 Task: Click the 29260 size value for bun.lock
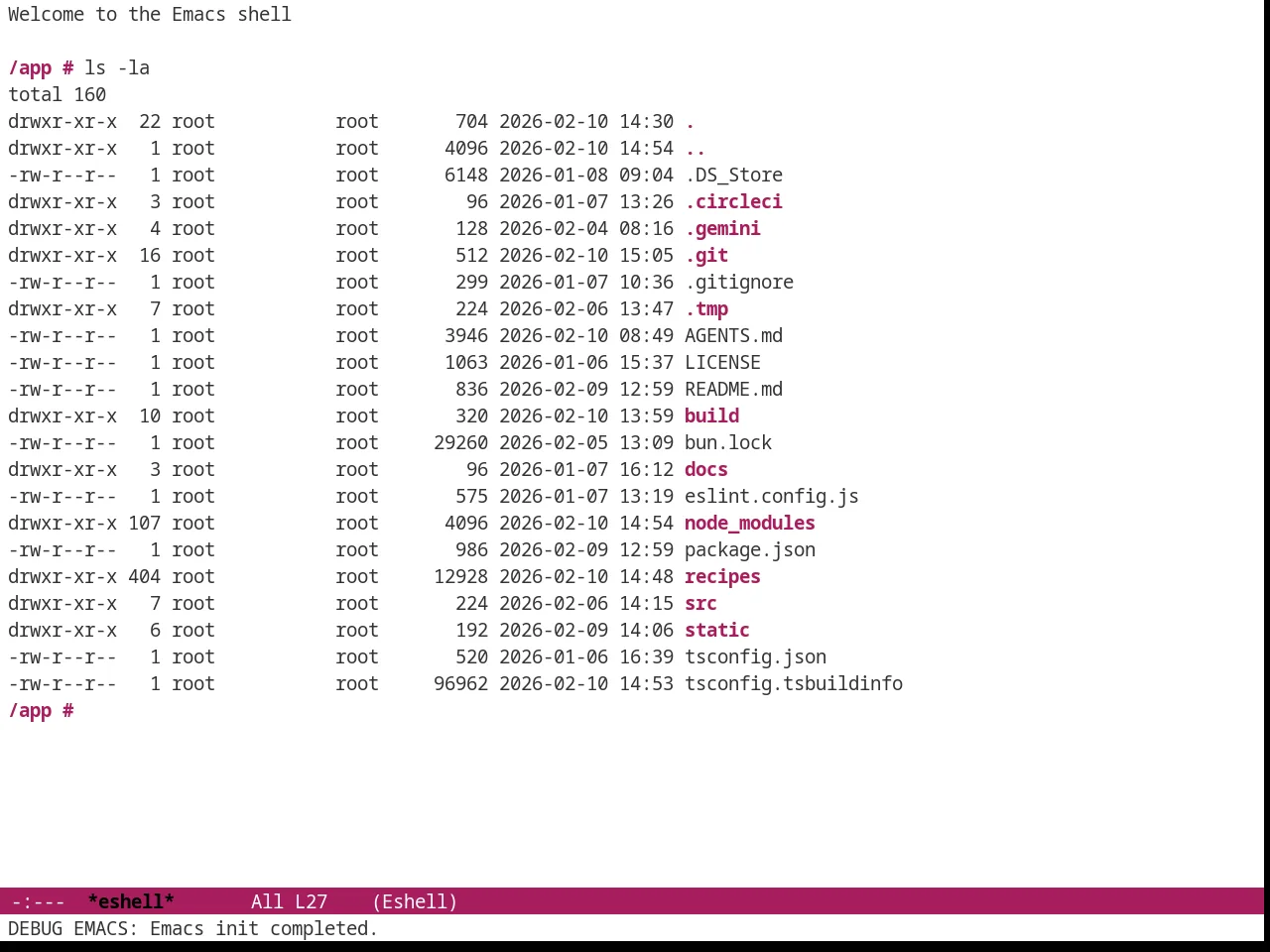pyautogui.click(x=460, y=442)
